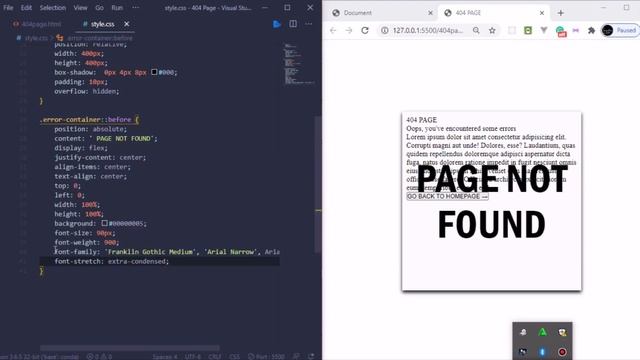
Task: Click the #00000005 background color swatch
Action: pos(105,223)
